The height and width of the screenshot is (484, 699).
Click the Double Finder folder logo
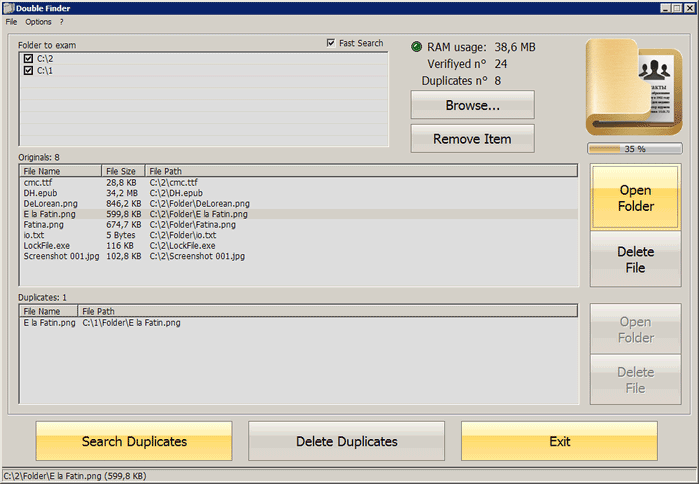click(x=637, y=87)
